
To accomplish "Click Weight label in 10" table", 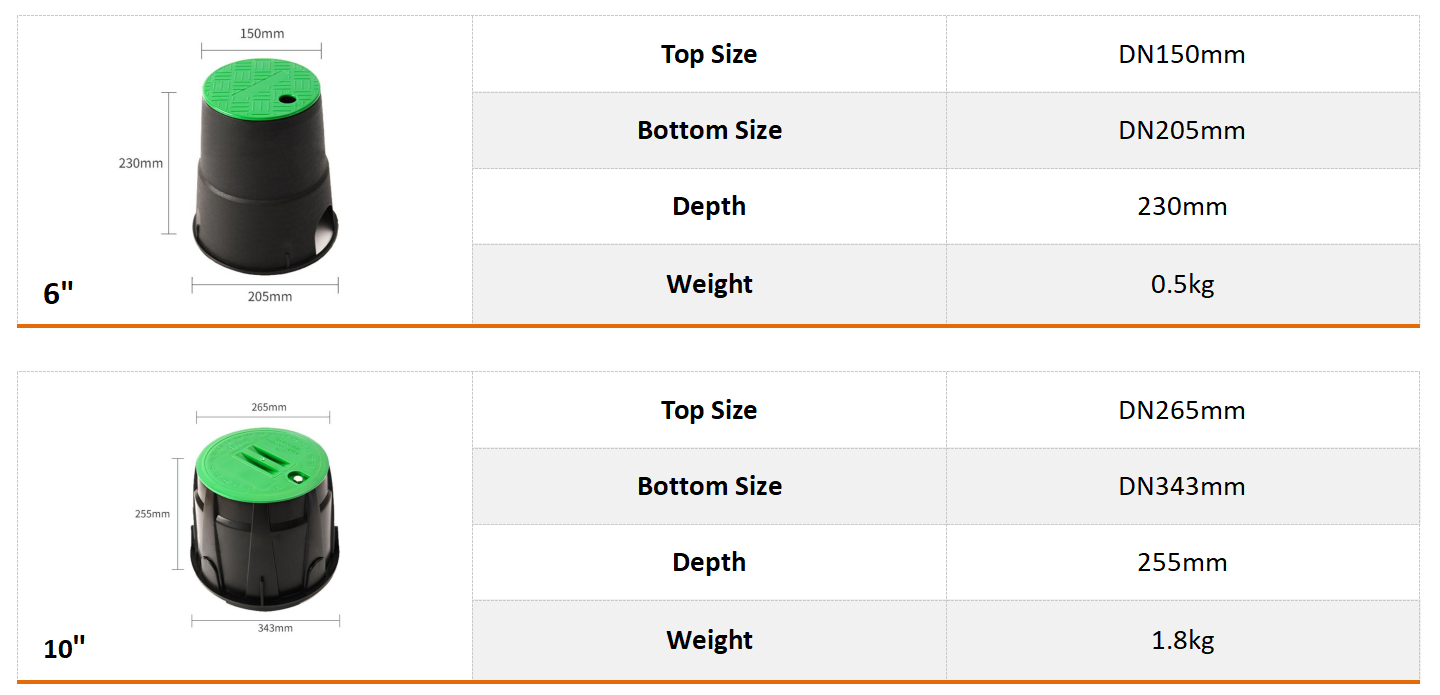I will coord(709,640).
